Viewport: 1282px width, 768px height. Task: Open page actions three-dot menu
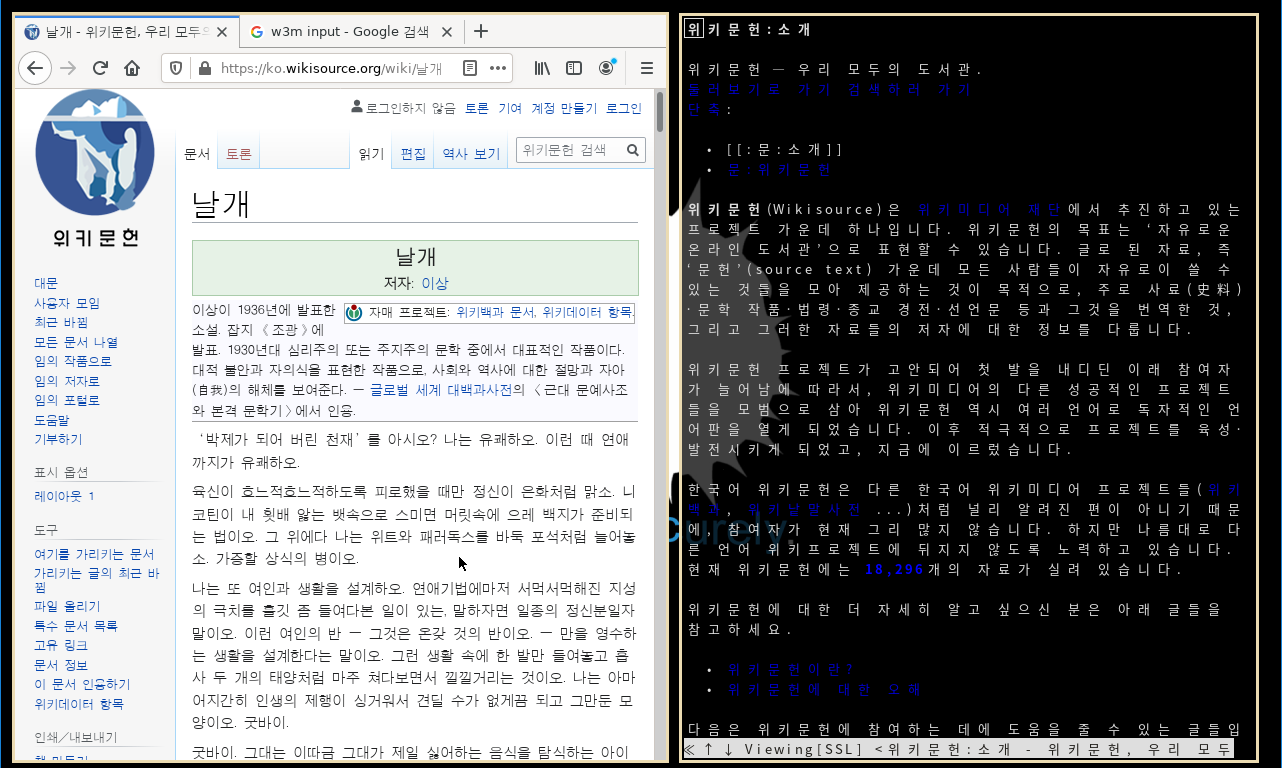pos(498,68)
